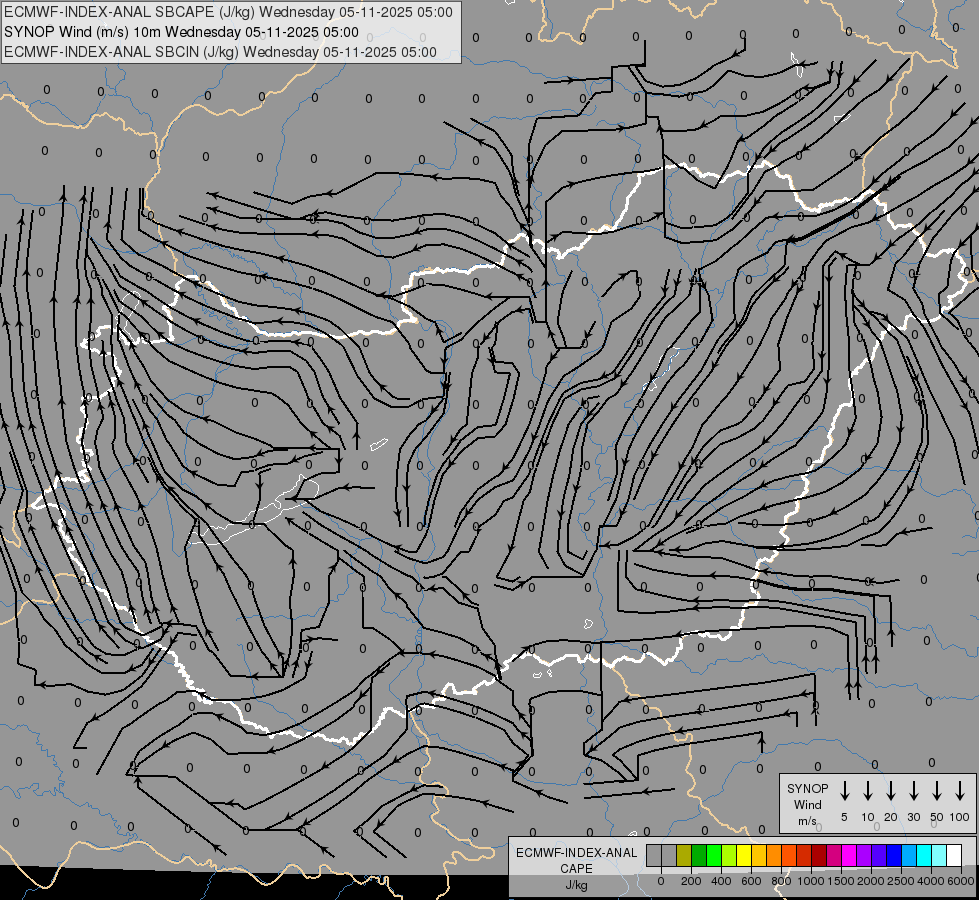The height and width of the screenshot is (900, 979).
Task: Click the wind arrow above the 5 label
Action: pyautogui.click(x=844, y=791)
